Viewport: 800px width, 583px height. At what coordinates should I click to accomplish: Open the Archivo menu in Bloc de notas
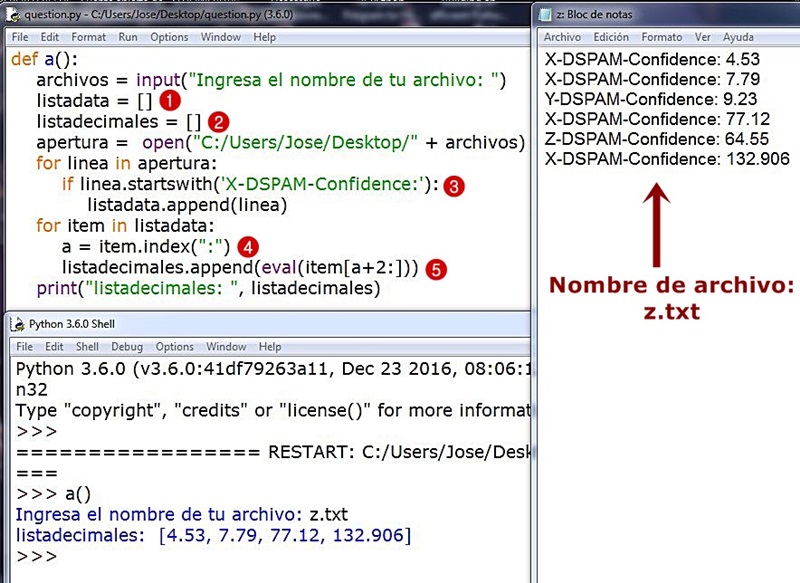(x=562, y=36)
